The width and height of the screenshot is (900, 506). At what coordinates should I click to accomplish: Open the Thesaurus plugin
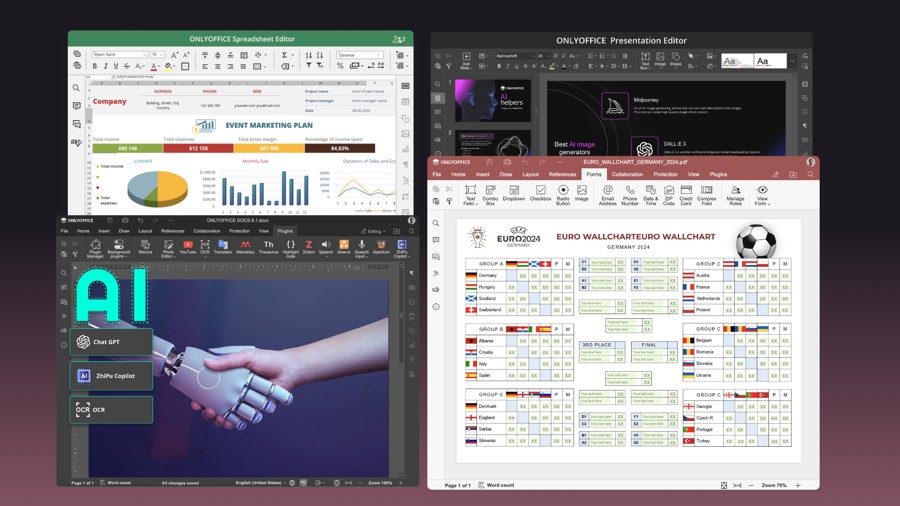[x=268, y=247]
